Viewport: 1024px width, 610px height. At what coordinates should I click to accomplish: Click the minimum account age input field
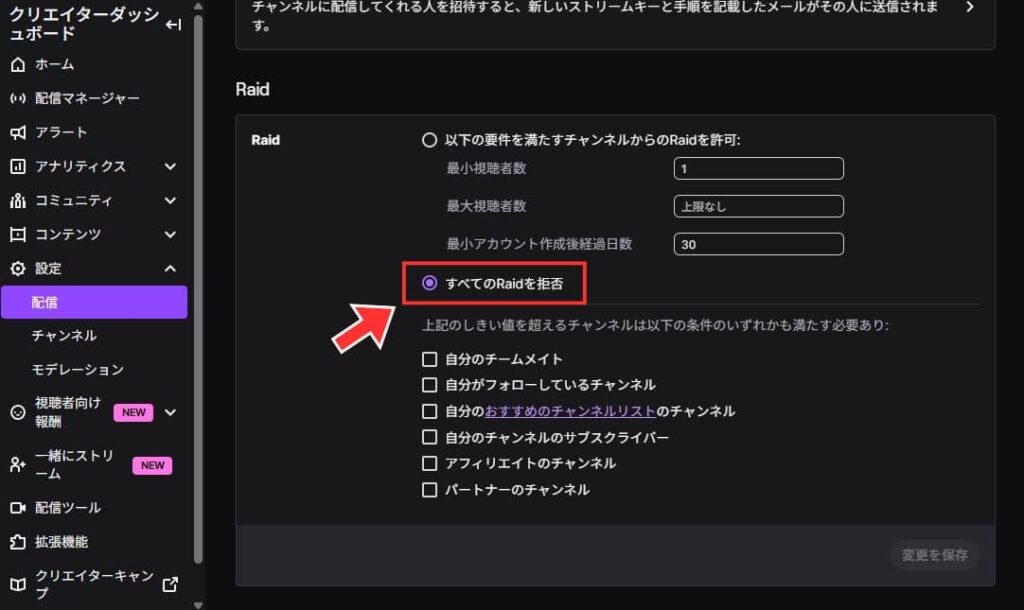(x=759, y=244)
